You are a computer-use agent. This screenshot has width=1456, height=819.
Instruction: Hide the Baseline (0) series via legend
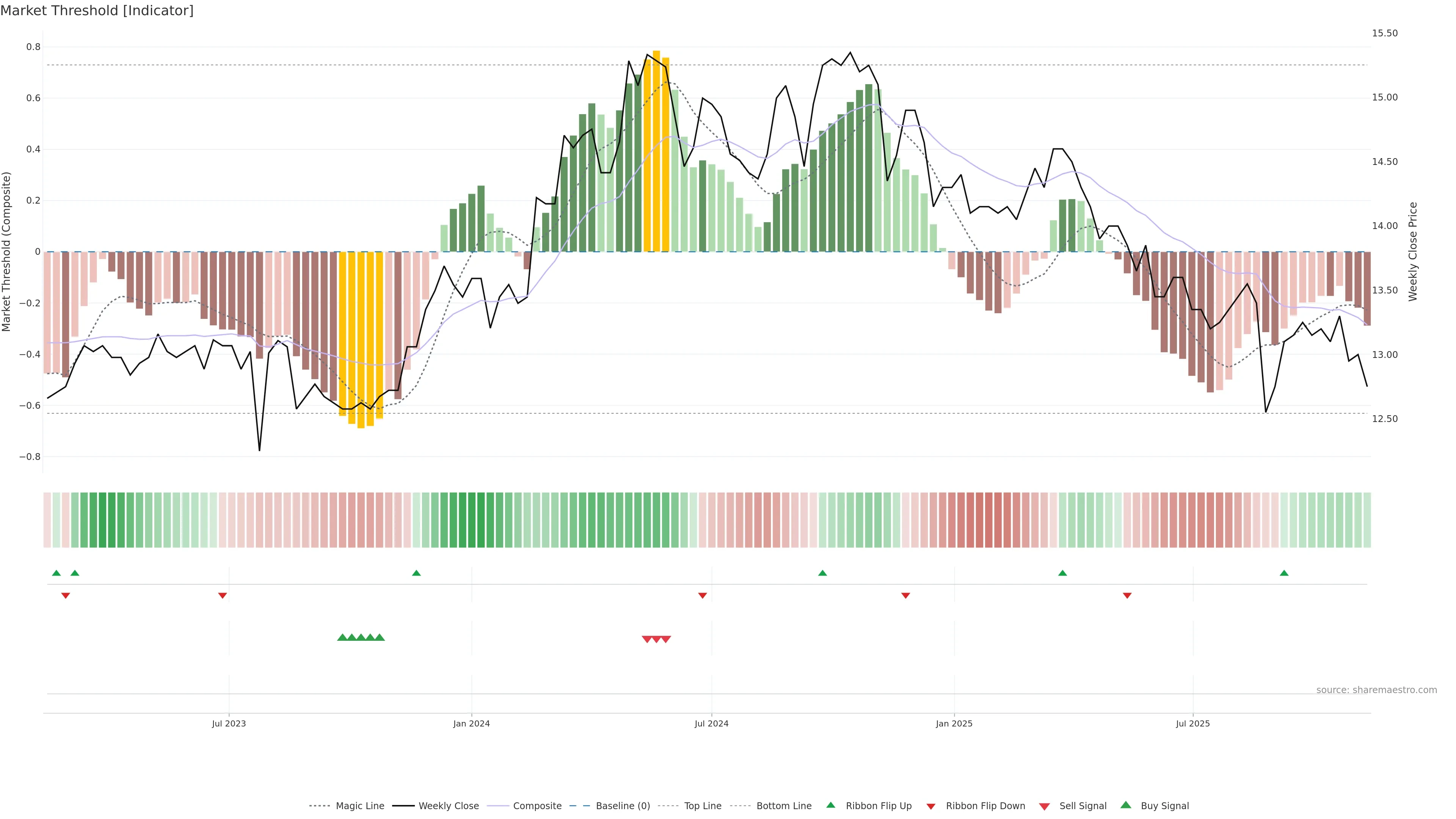click(622, 806)
